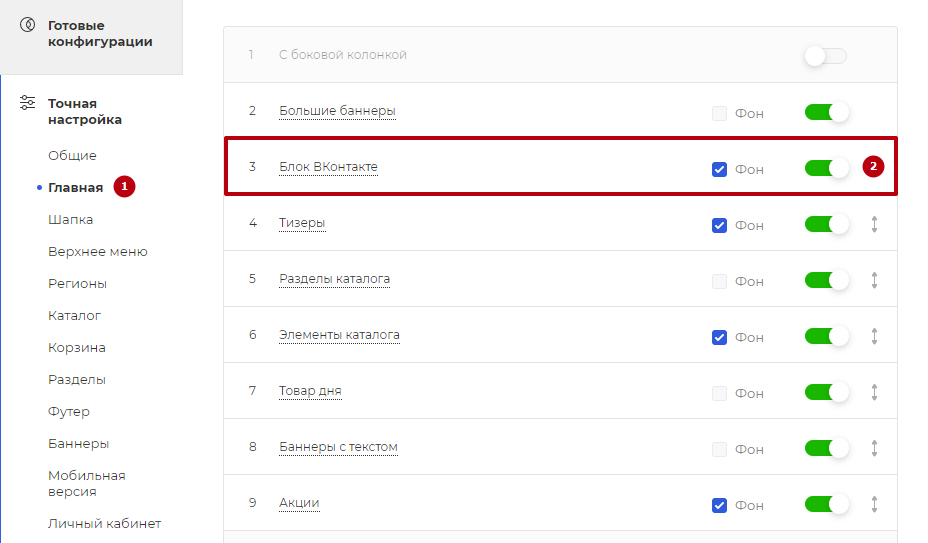Click the Готовые конфигурации circle icon
This screenshot has height=543, width=928.
[27, 25]
